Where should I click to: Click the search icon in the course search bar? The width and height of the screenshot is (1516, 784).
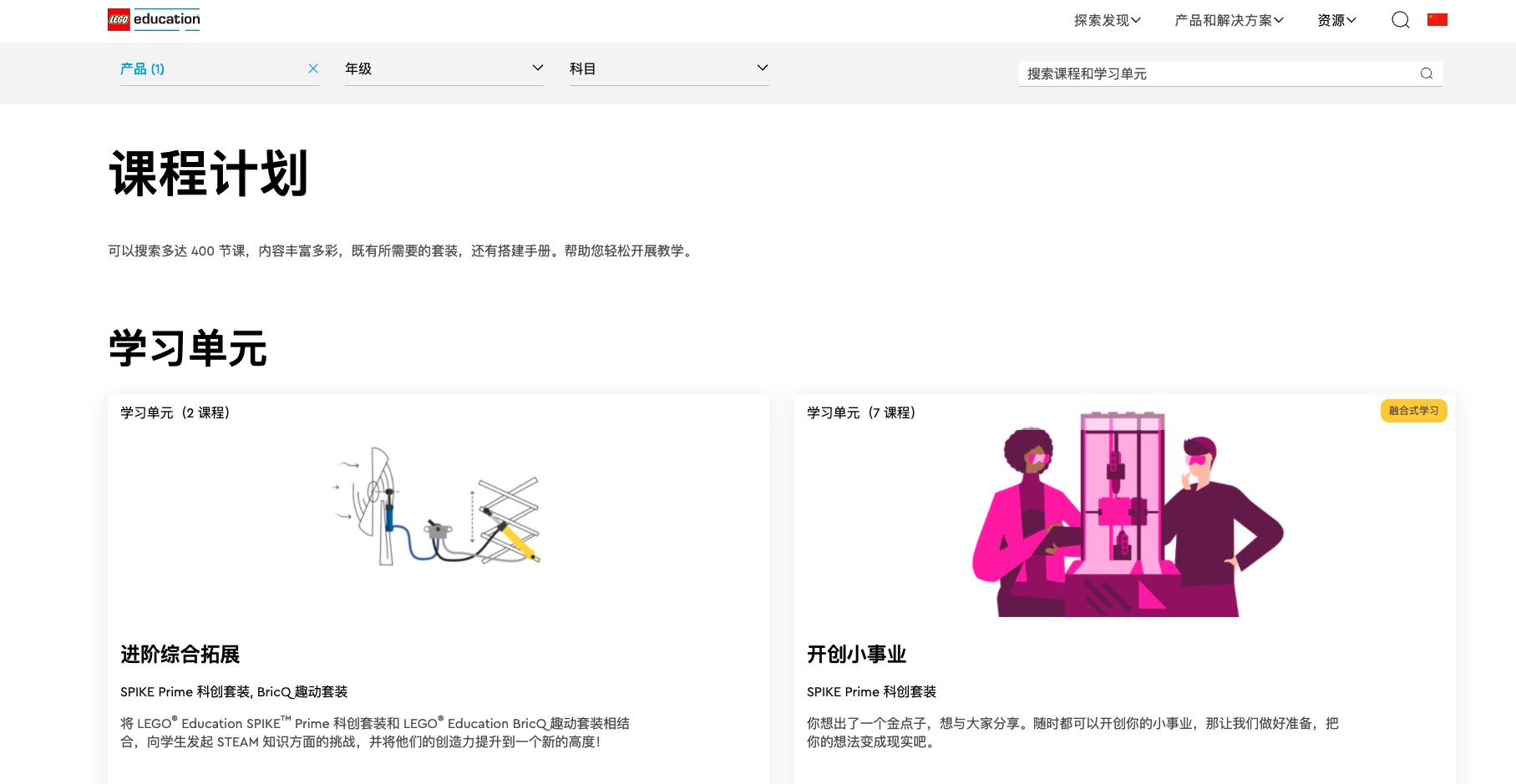coord(1427,73)
